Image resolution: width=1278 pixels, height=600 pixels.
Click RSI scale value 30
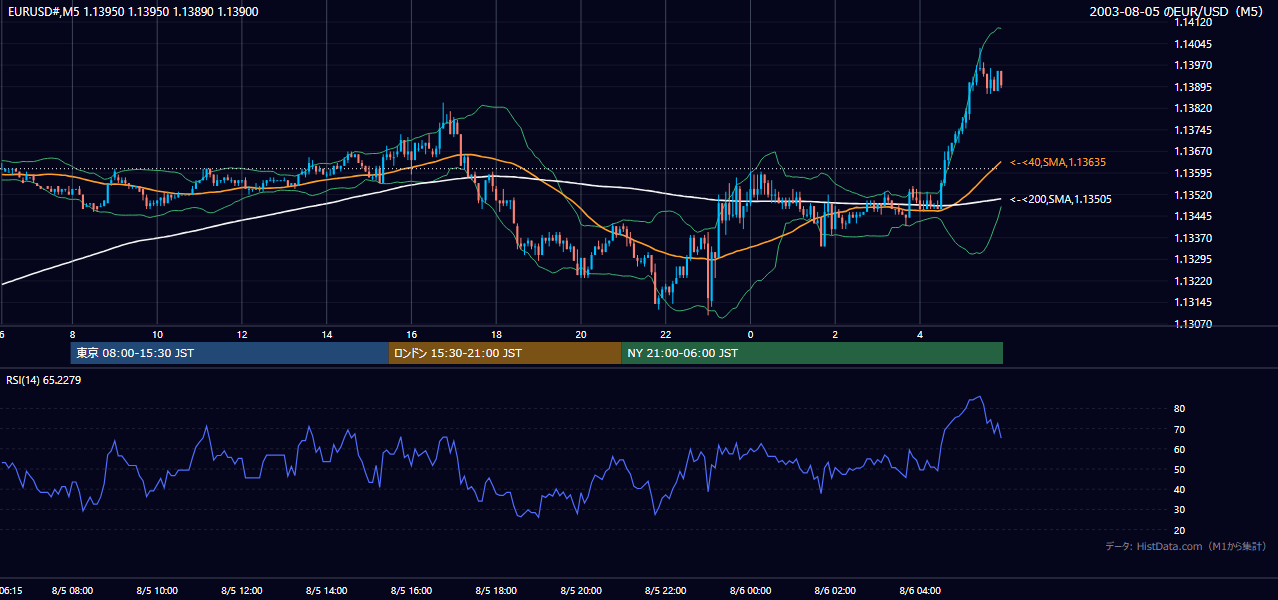coord(1180,509)
